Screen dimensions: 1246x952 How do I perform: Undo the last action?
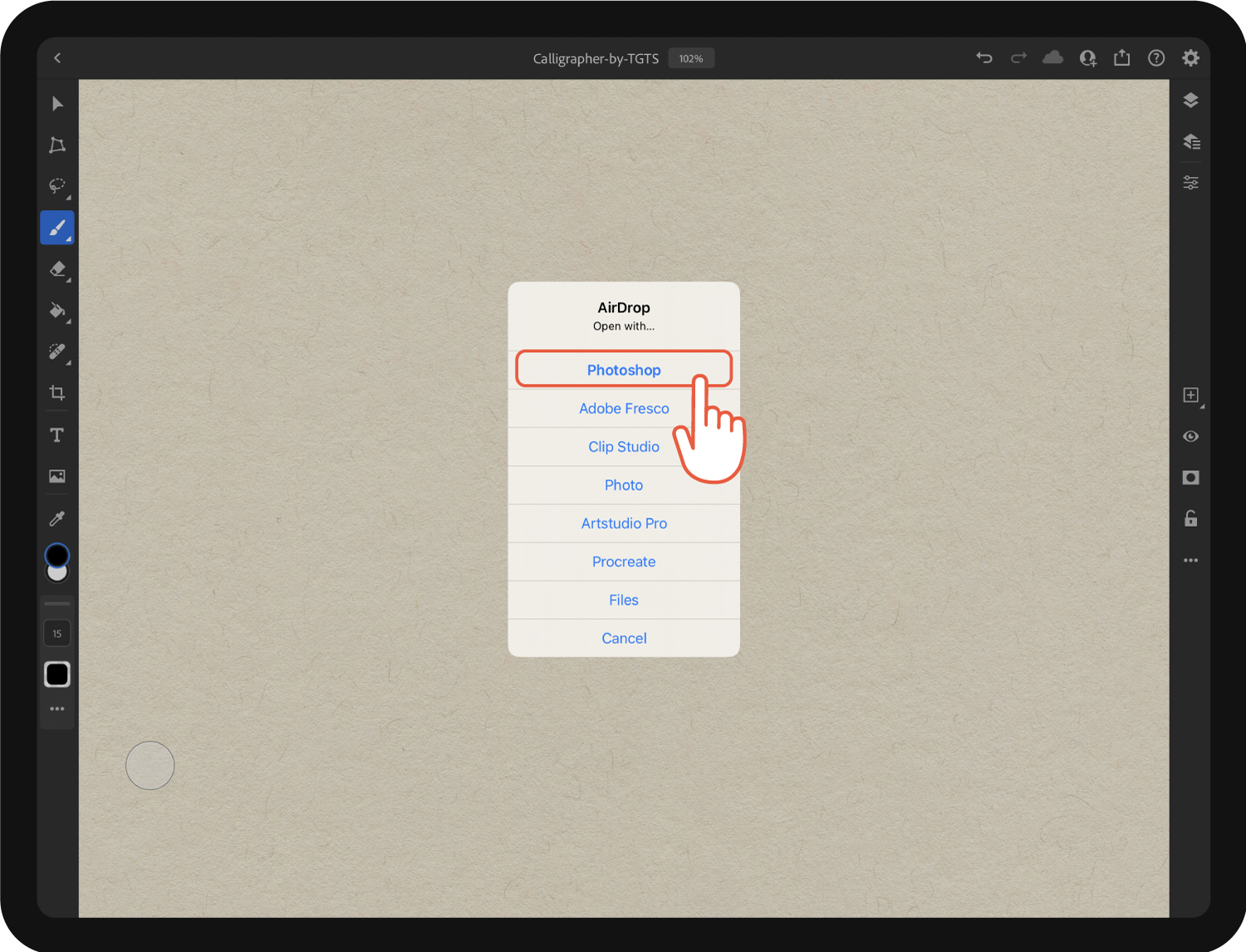(984, 58)
